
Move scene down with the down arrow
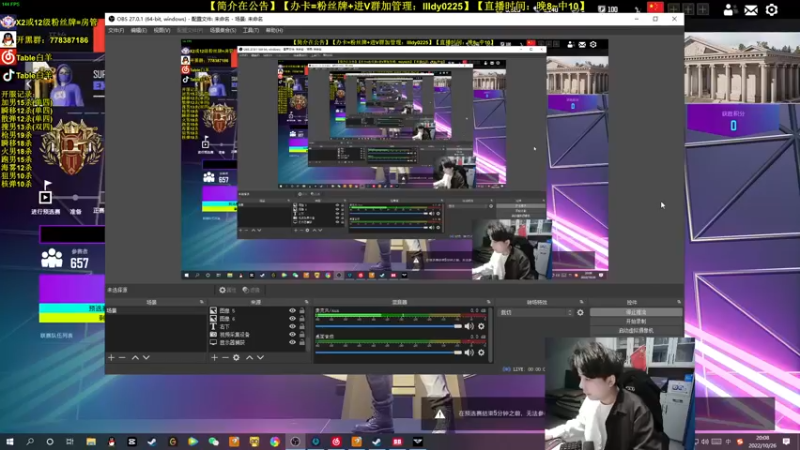click(146, 358)
